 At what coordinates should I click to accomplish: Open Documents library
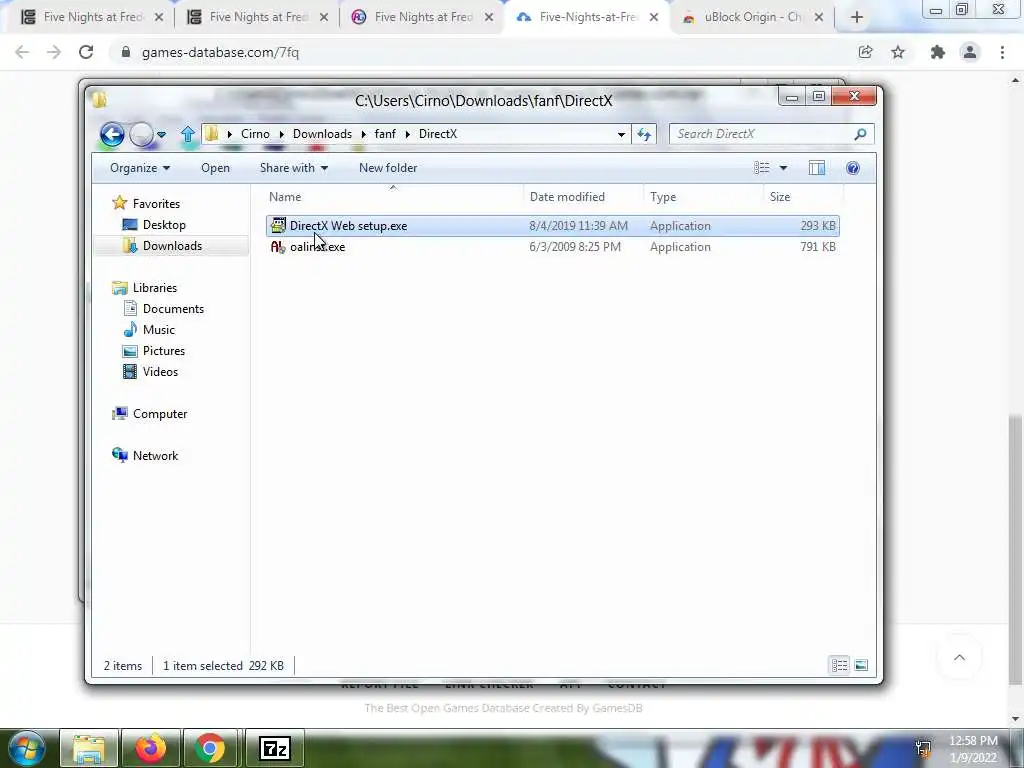173,308
